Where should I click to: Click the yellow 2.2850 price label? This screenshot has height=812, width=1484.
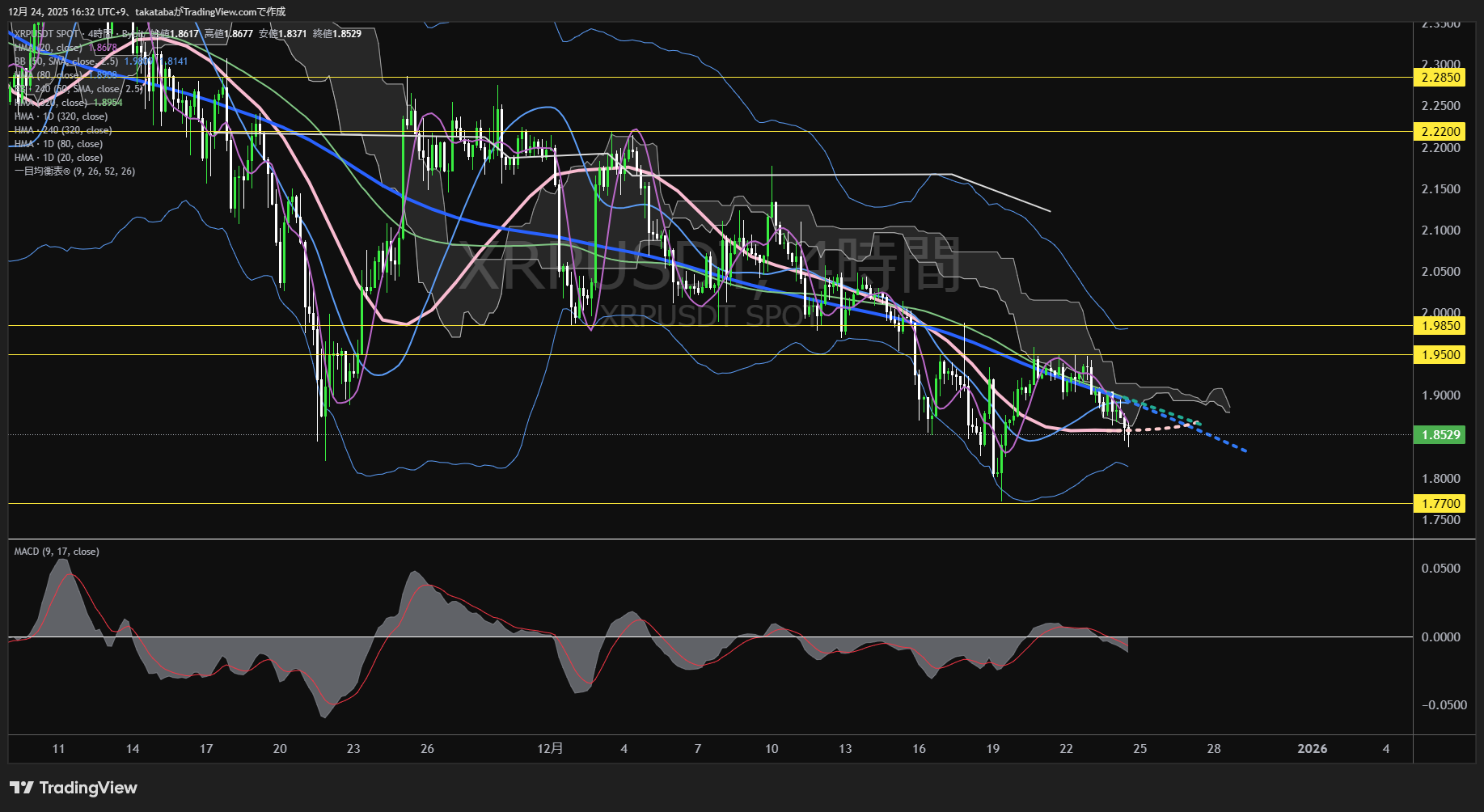(1440, 78)
